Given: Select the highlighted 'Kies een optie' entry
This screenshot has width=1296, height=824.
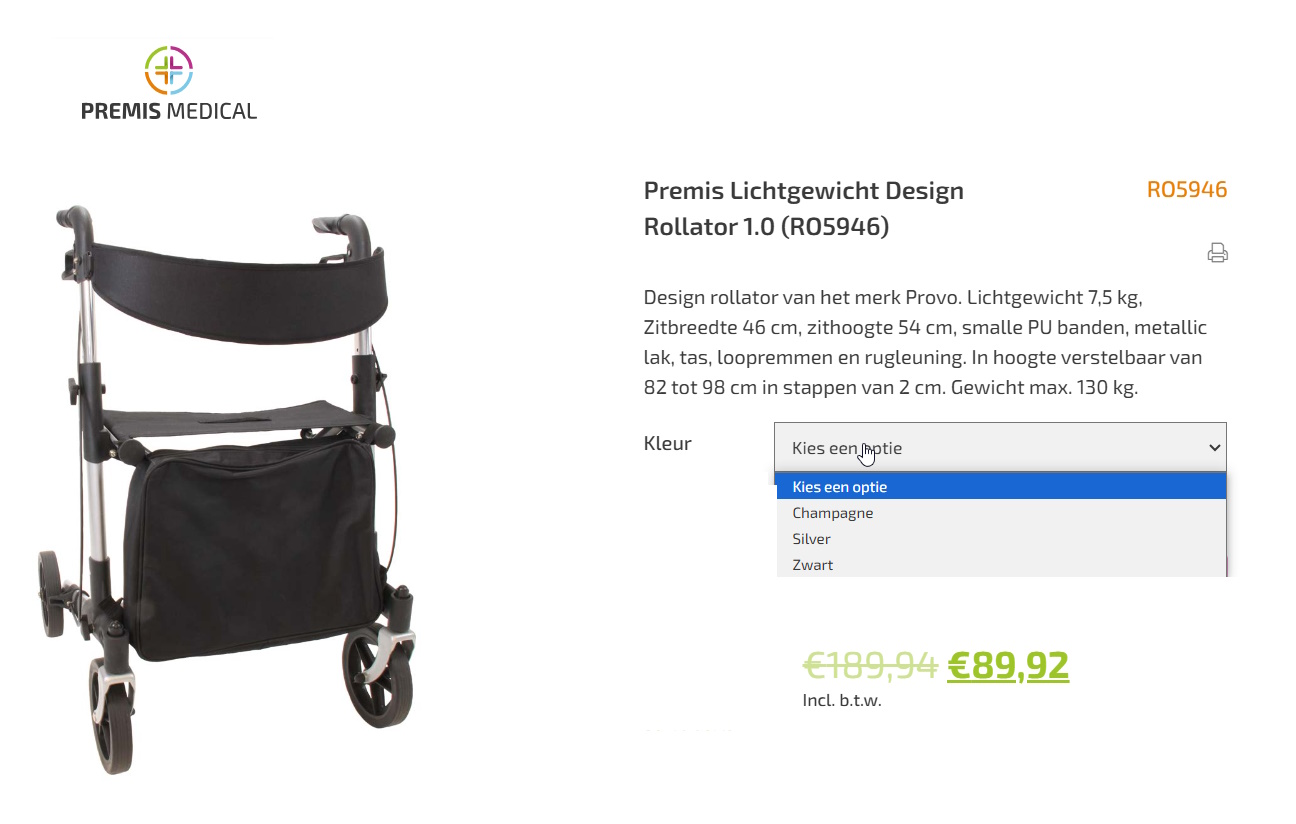Looking at the screenshot, I should 840,487.
